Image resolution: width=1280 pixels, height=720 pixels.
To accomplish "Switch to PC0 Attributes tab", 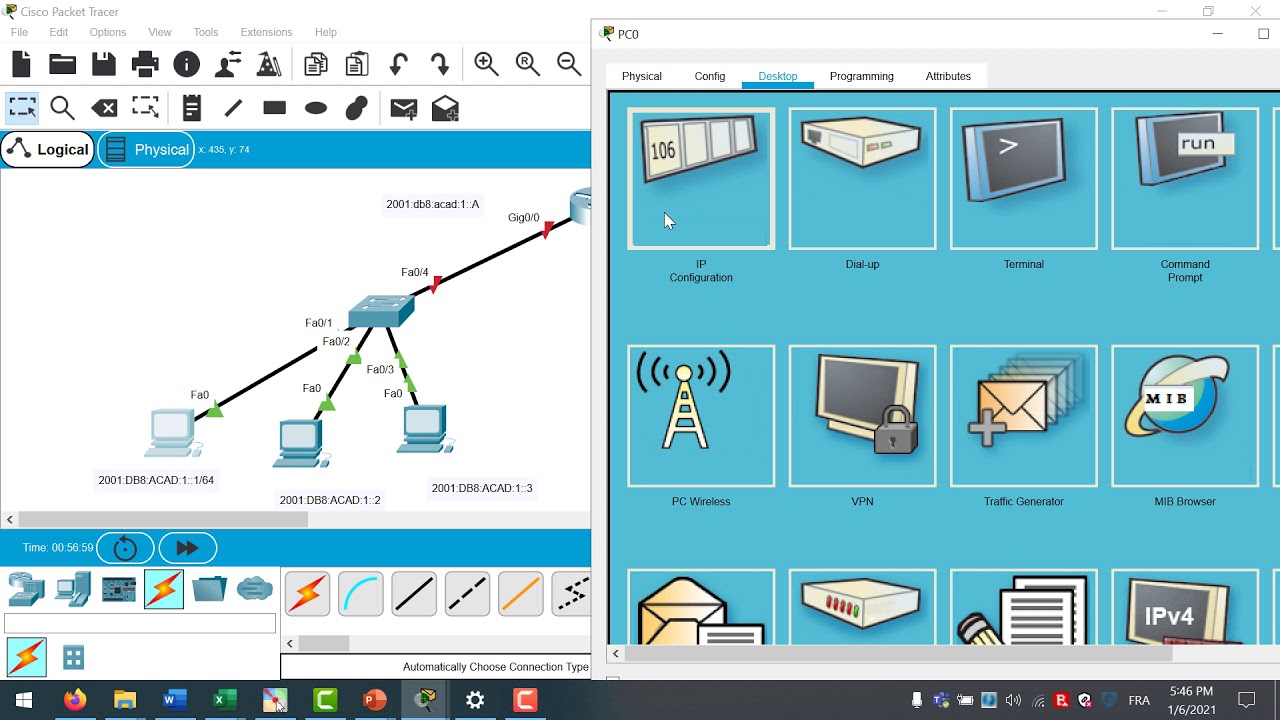I will tap(948, 76).
